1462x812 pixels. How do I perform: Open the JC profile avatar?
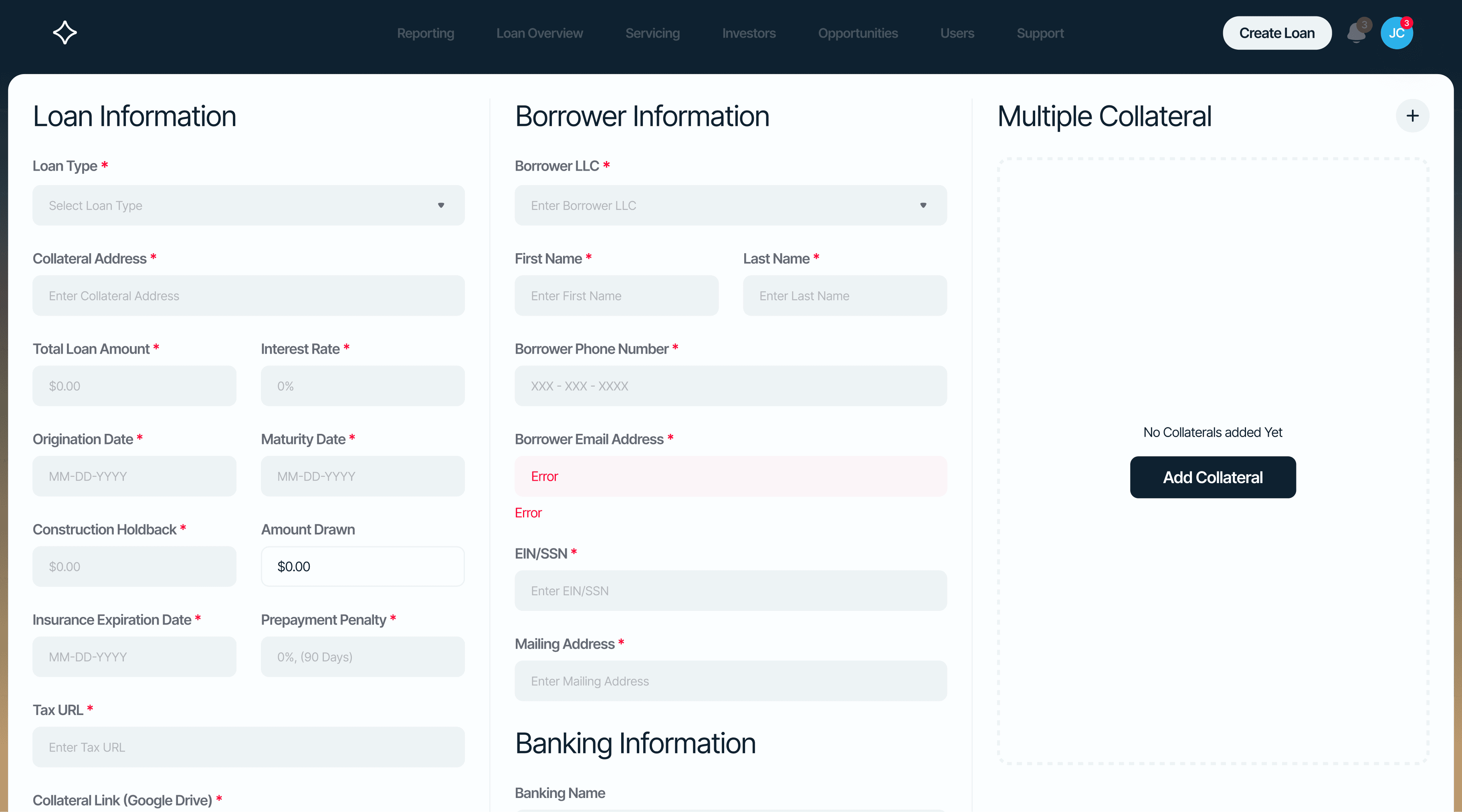(1395, 34)
